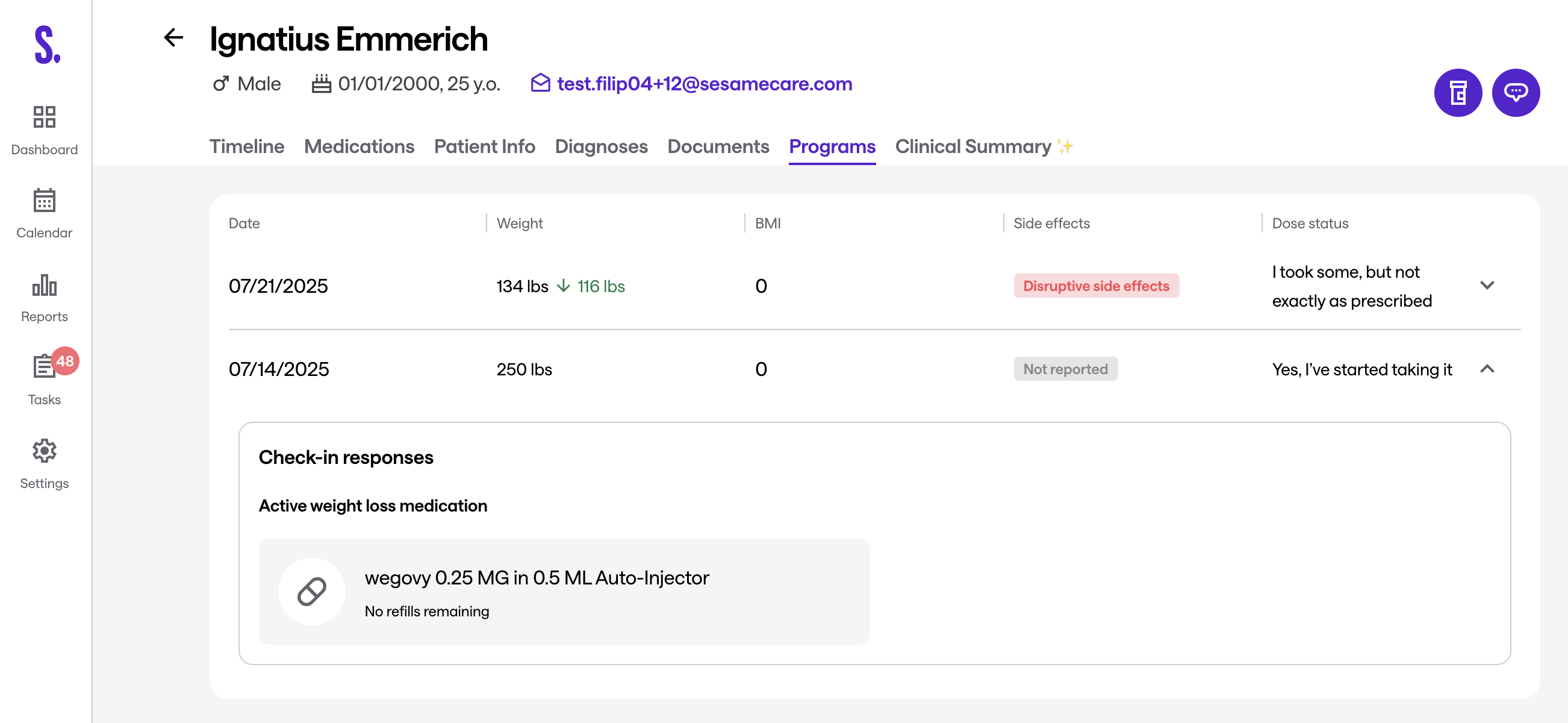Open the Calendar sidebar icon
Viewport: 1568px width, 723px height.
click(45, 201)
